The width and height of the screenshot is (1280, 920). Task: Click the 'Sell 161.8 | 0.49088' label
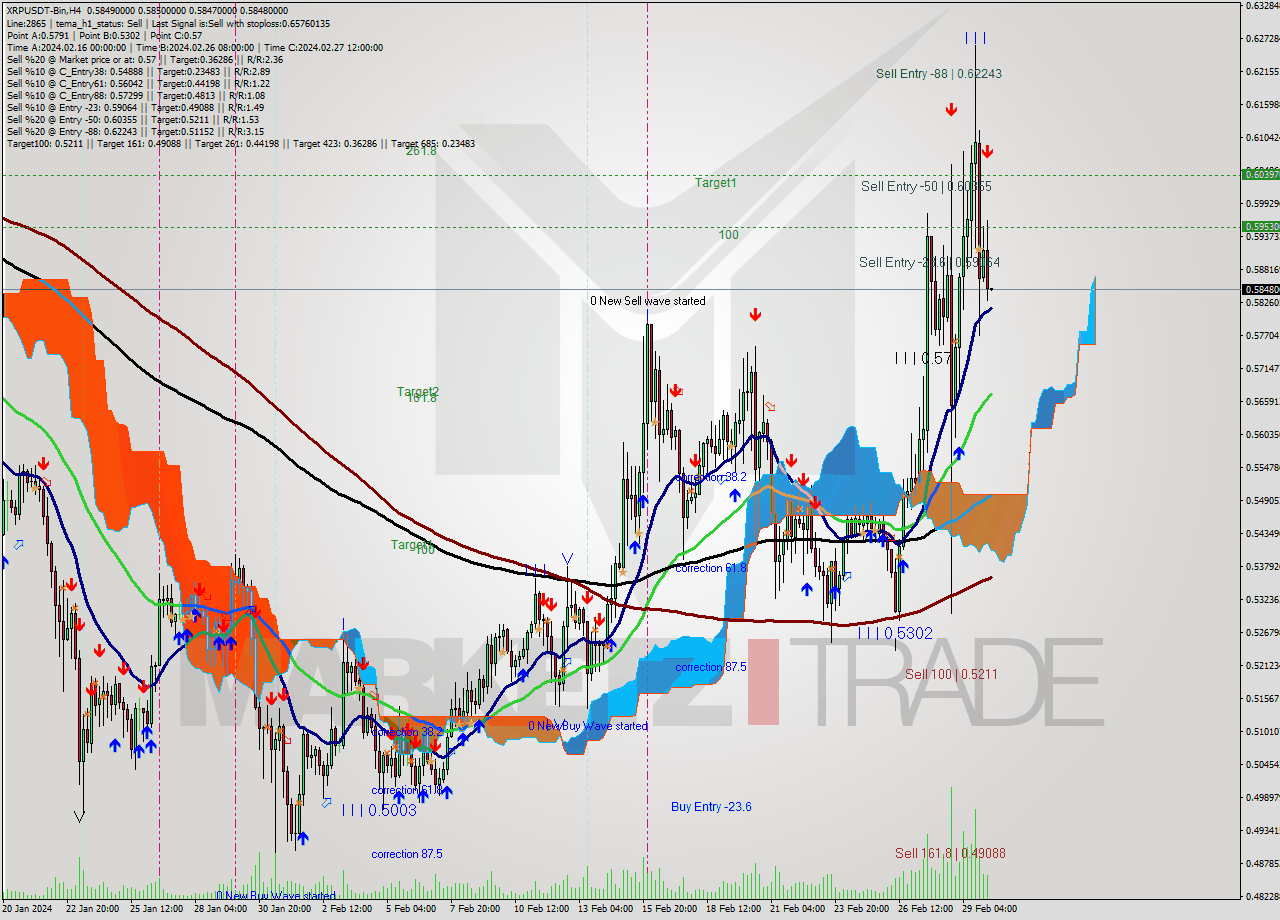(950, 853)
